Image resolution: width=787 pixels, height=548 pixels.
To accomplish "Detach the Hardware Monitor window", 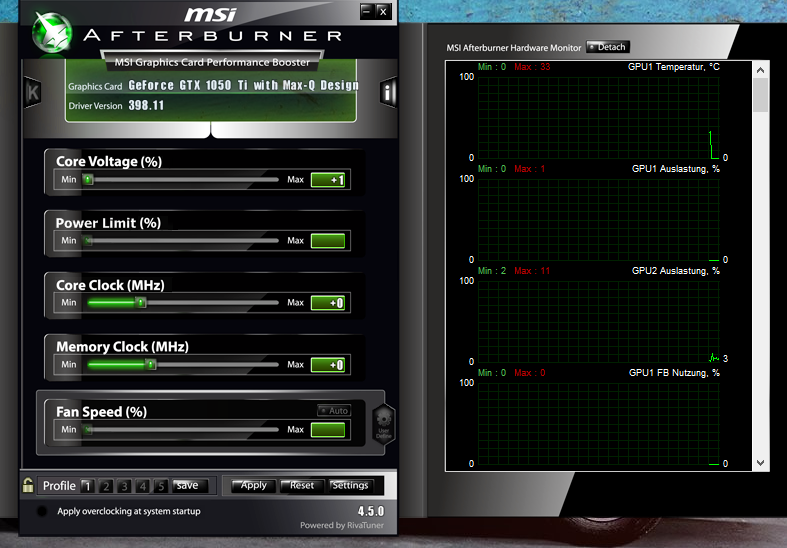I will pyautogui.click(x=607, y=47).
